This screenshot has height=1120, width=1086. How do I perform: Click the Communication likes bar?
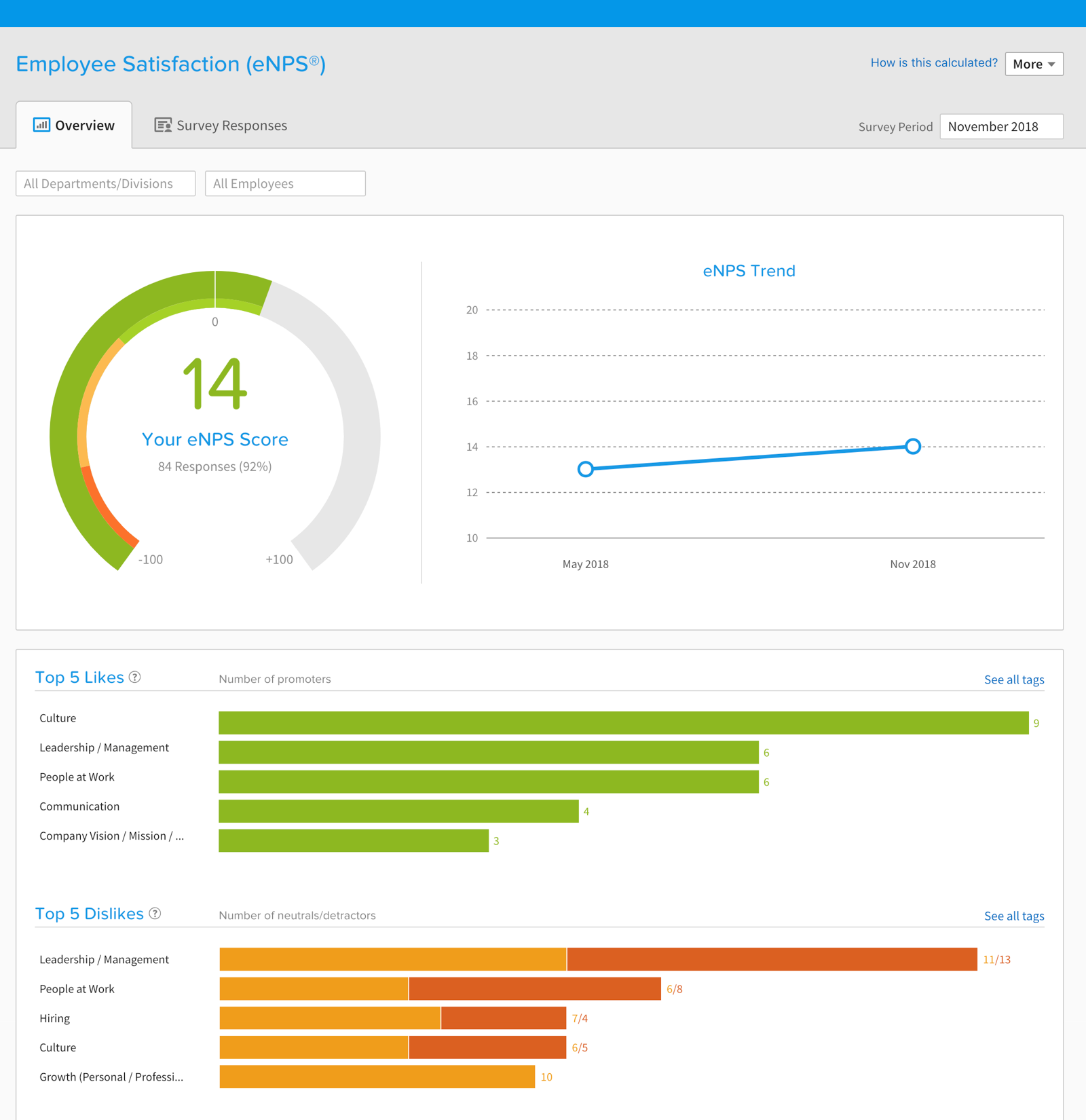click(398, 811)
